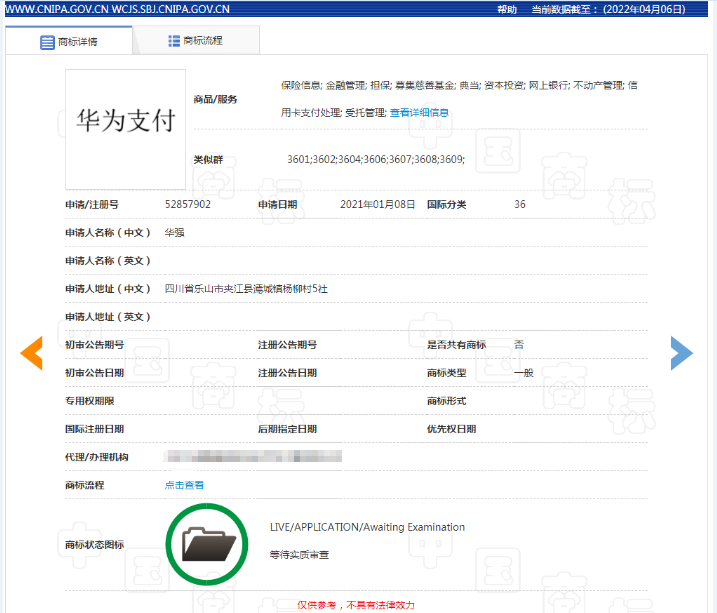Click the 代理/办理机构 label

[96, 457]
